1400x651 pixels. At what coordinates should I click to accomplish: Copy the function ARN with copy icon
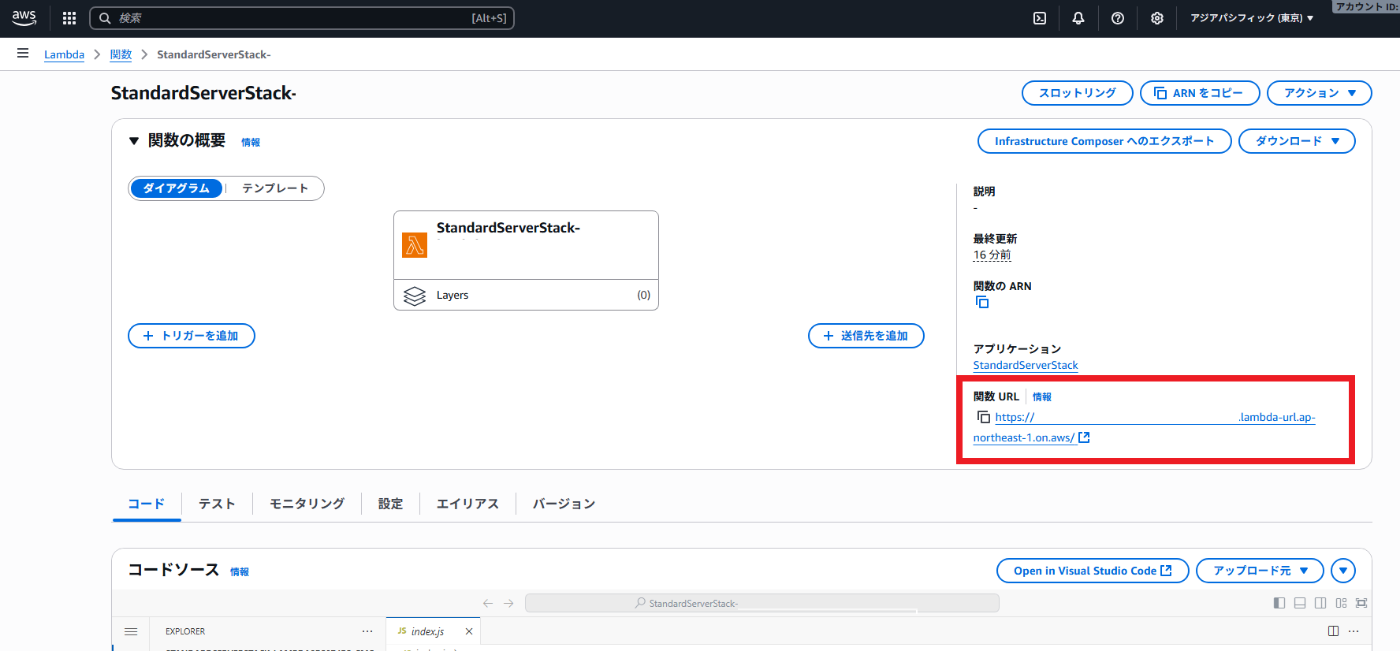(x=982, y=302)
